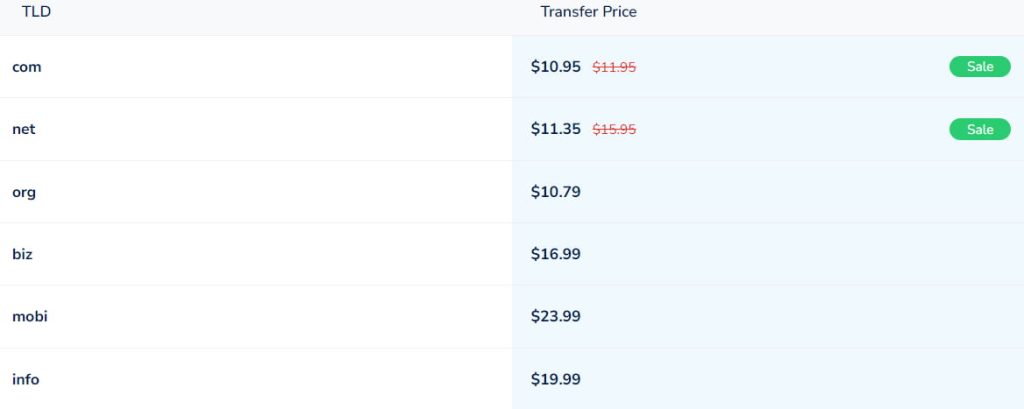Click the Sale badge in the com row

979,67
